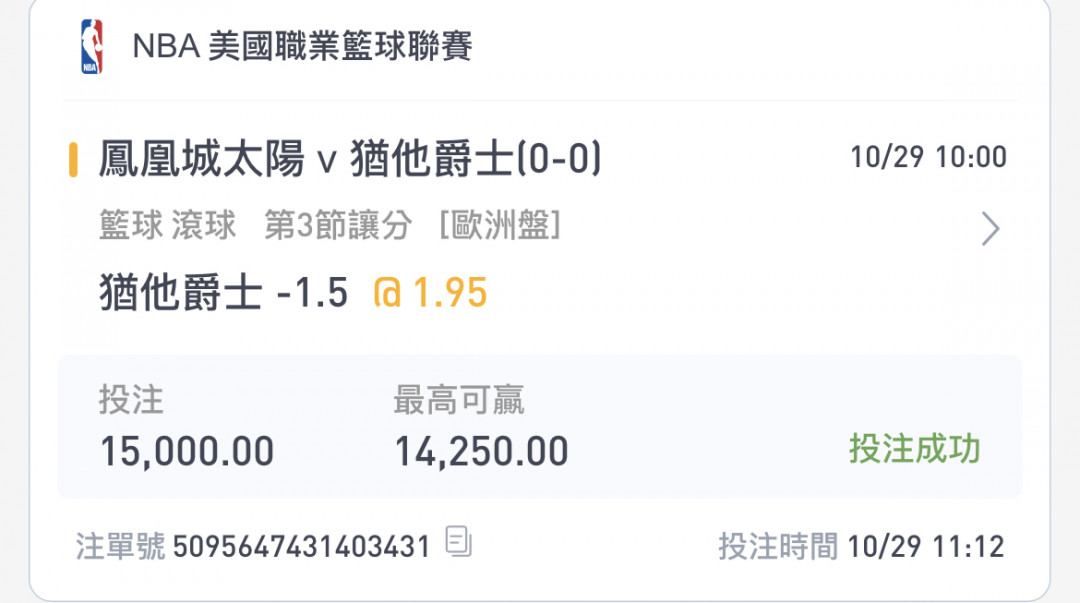Select the bet number 5095647431403431
Screen dimensions: 1080x603
click(x=302, y=546)
